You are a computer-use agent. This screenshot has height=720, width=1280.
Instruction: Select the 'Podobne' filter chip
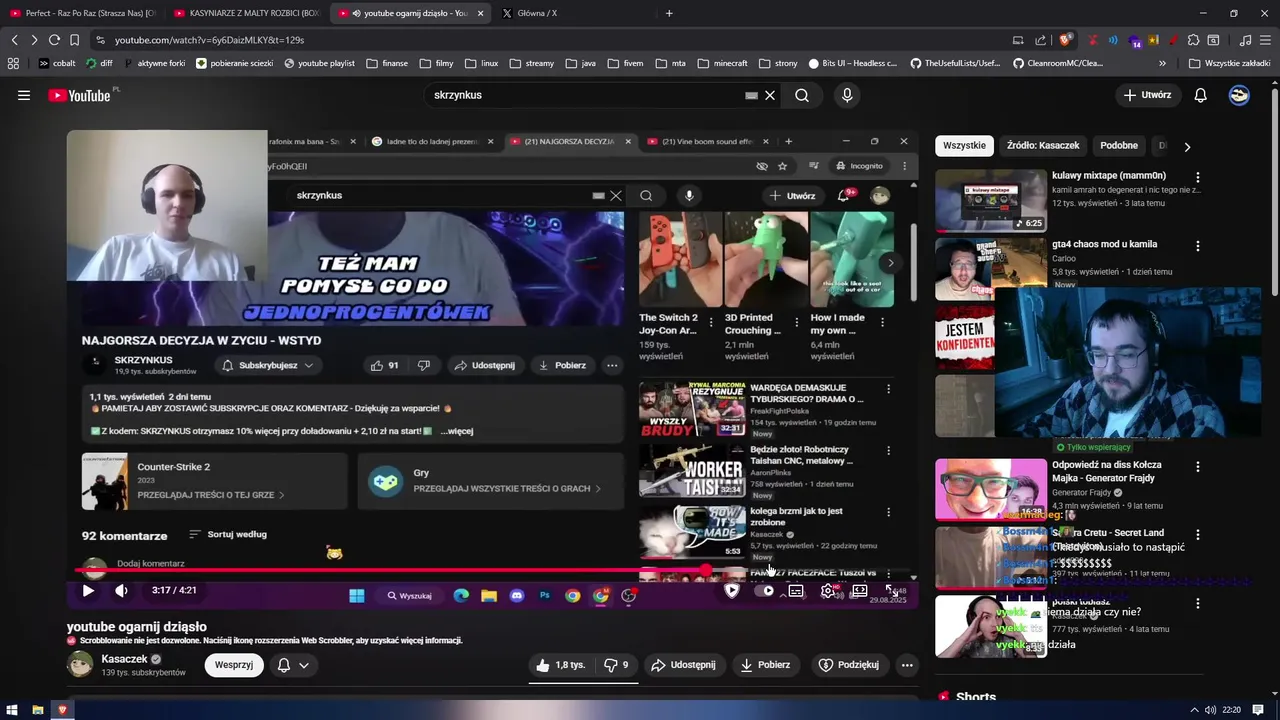1119,146
